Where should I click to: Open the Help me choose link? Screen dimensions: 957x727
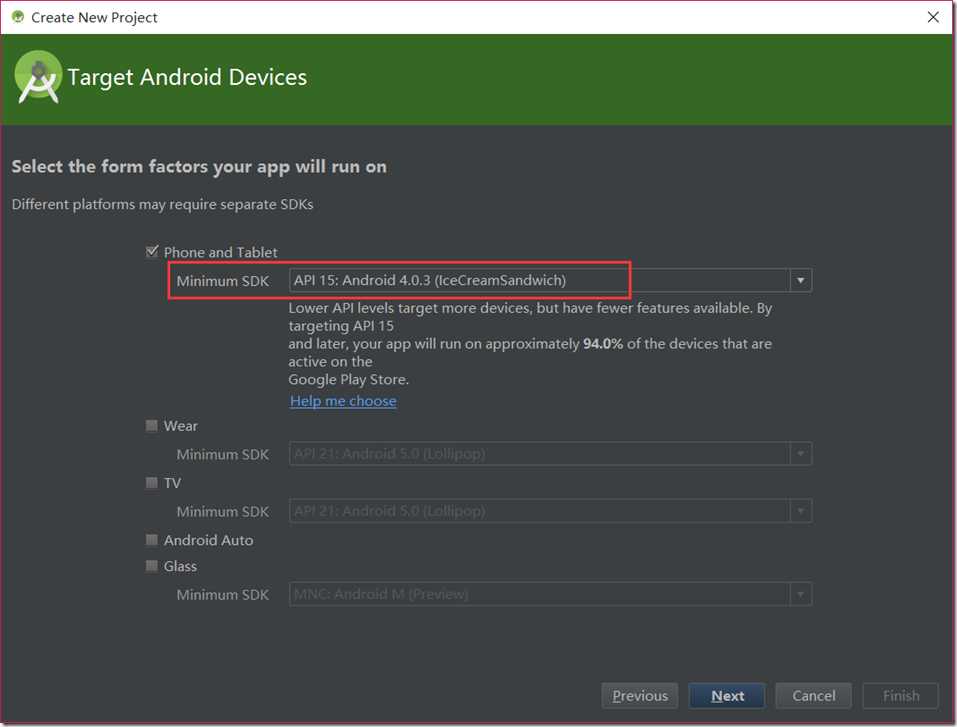click(x=343, y=401)
